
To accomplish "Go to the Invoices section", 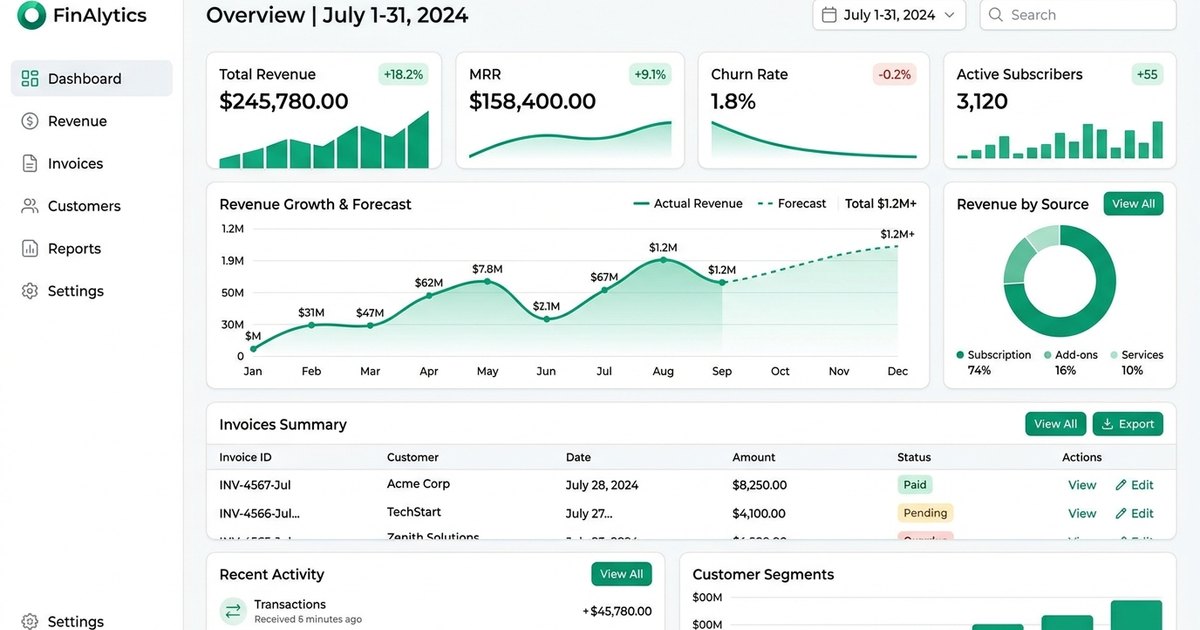I will 91,164.
